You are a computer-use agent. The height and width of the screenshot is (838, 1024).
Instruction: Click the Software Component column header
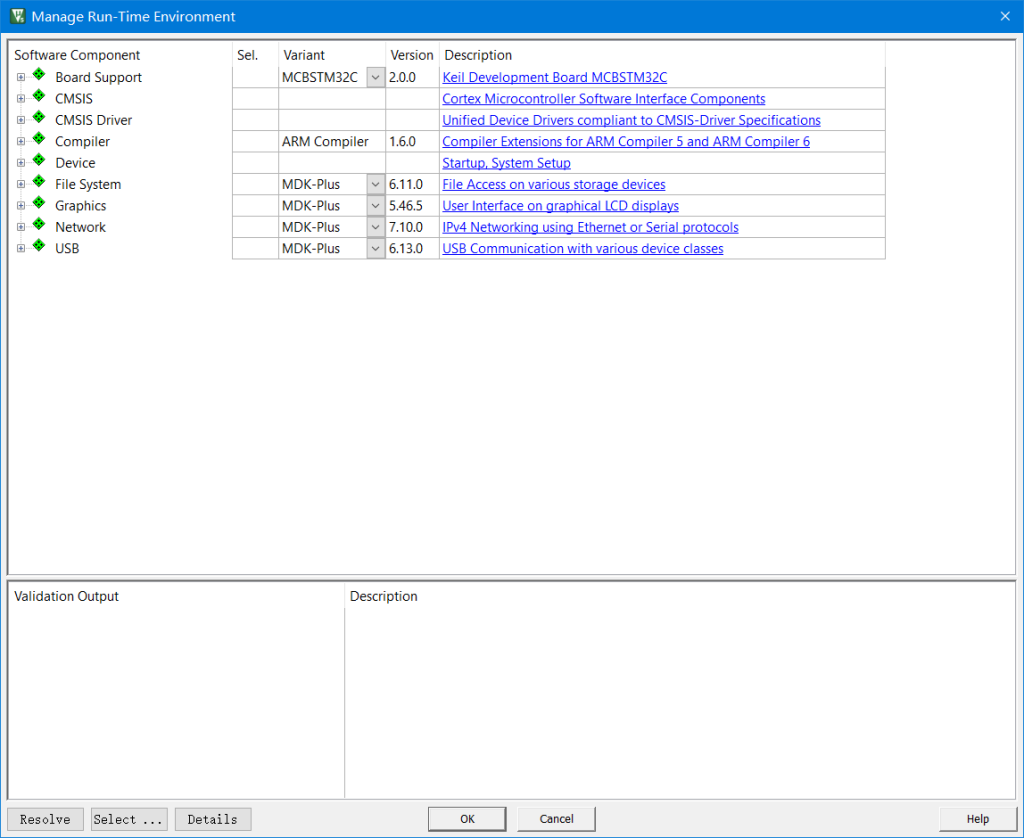(x=77, y=55)
